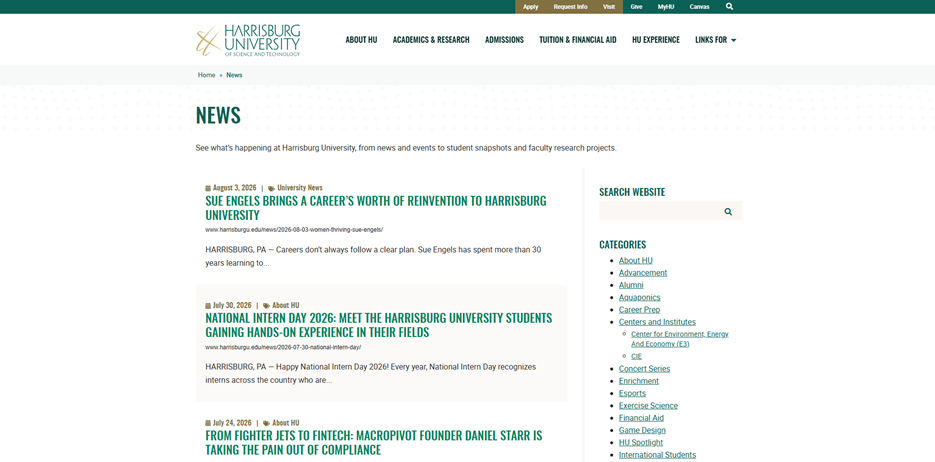Select the Concert Series category
The height and width of the screenshot is (462, 935).
coord(645,369)
